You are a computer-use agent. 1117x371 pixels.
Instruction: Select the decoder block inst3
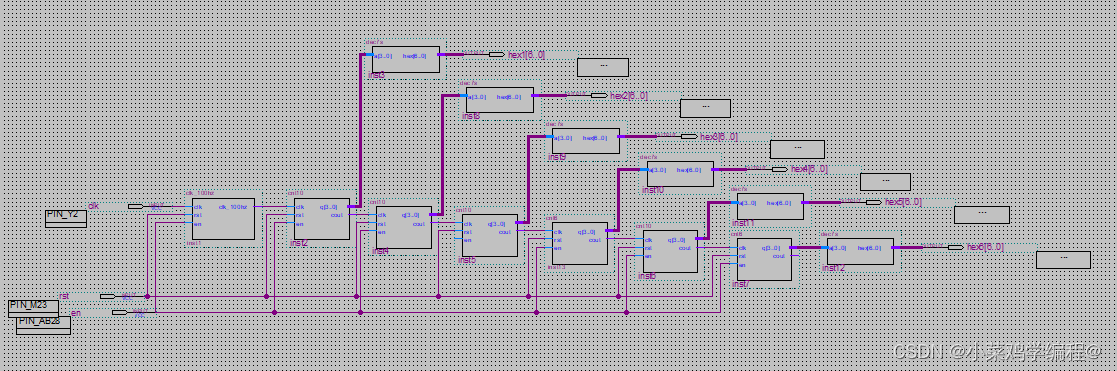(405, 59)
